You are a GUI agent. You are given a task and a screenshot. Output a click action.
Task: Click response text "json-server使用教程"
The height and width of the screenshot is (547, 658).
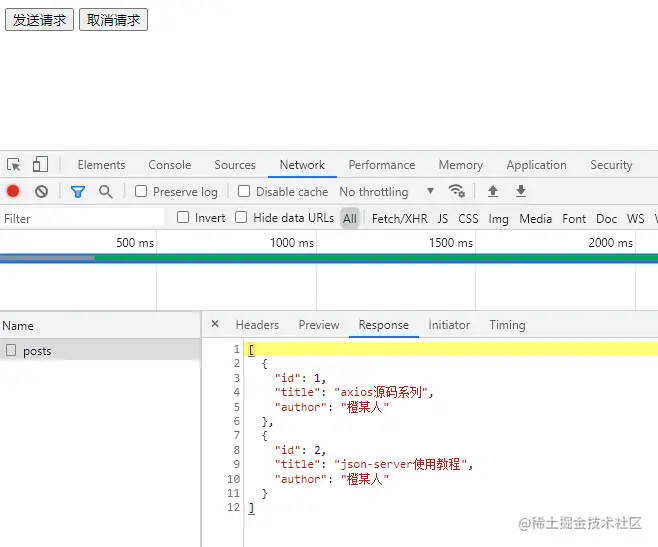click(400, 464)
